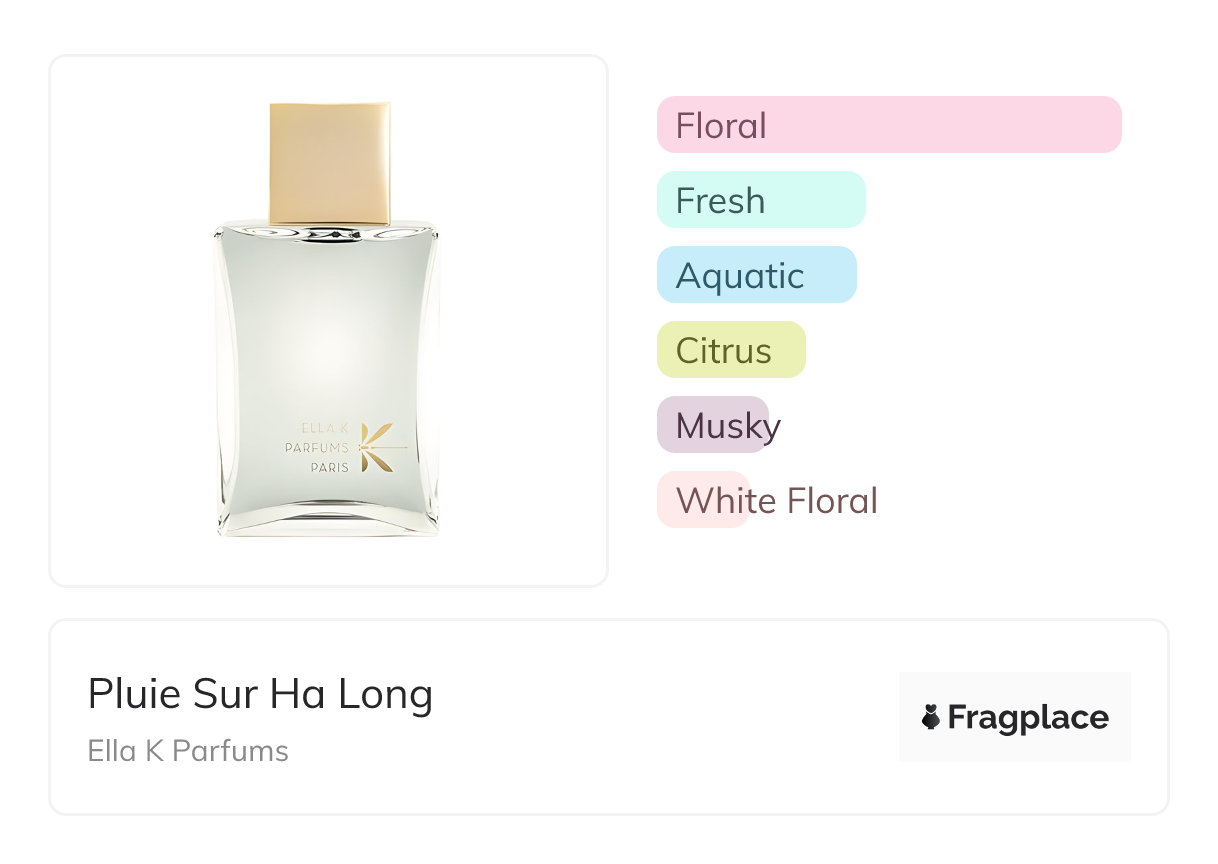Click the PARFUMS text on the bottle
The width and height of the screenshot is (1218, 864).
(316, 448)
